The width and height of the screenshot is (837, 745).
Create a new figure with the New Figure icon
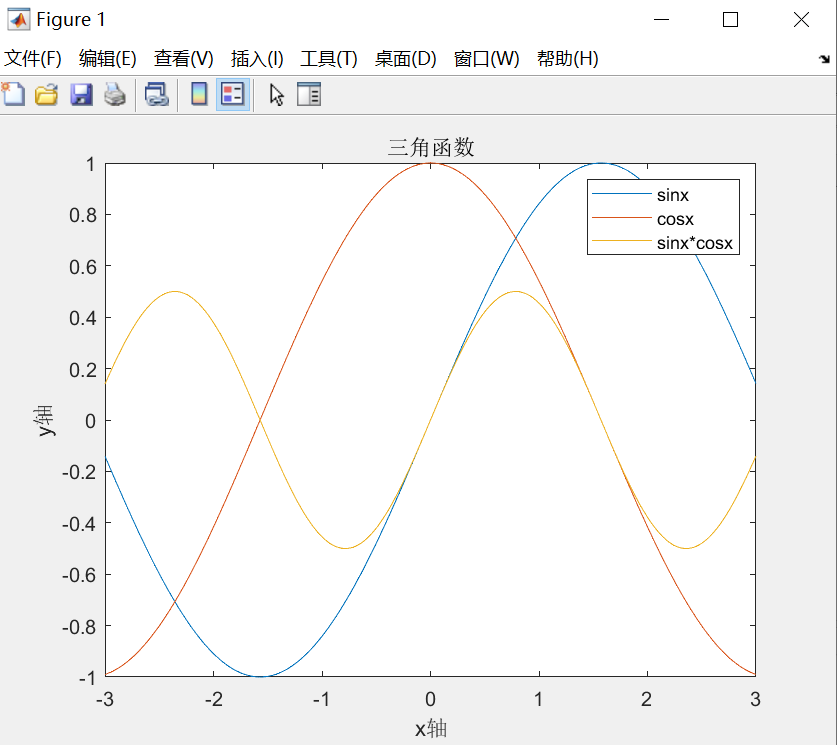[x=12, y=94]
